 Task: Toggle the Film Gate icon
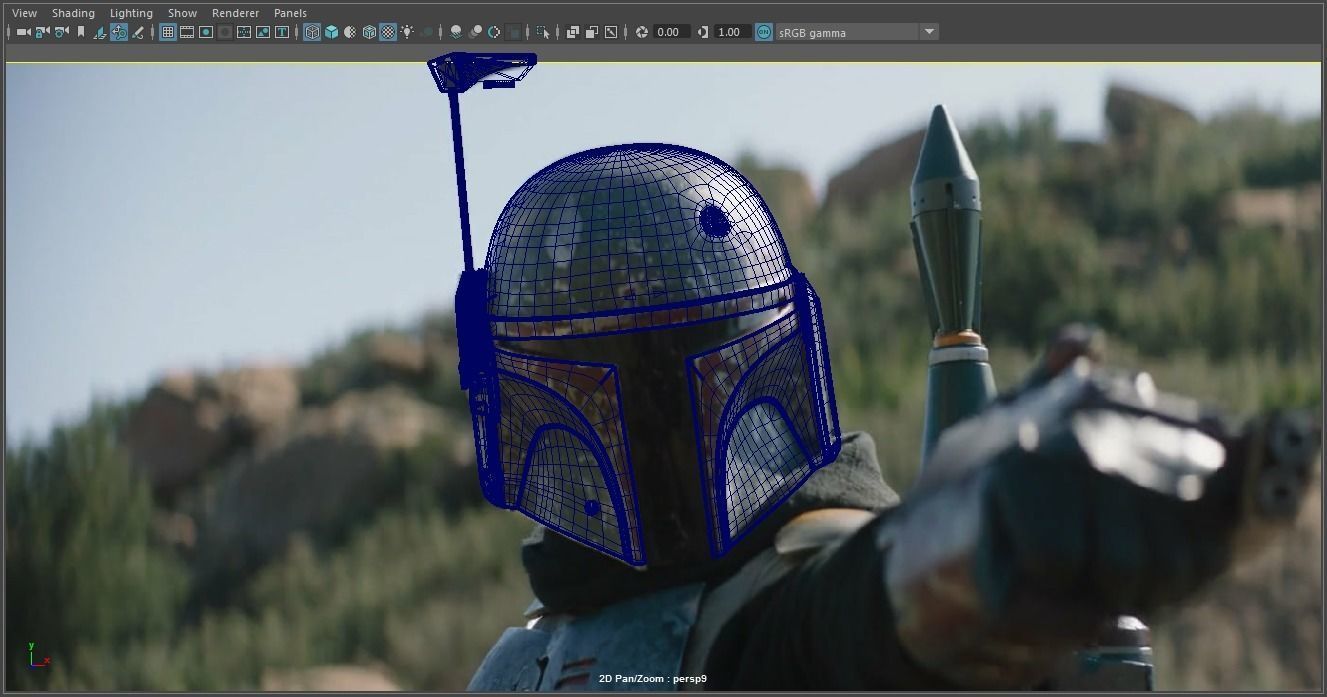point(187,32)
